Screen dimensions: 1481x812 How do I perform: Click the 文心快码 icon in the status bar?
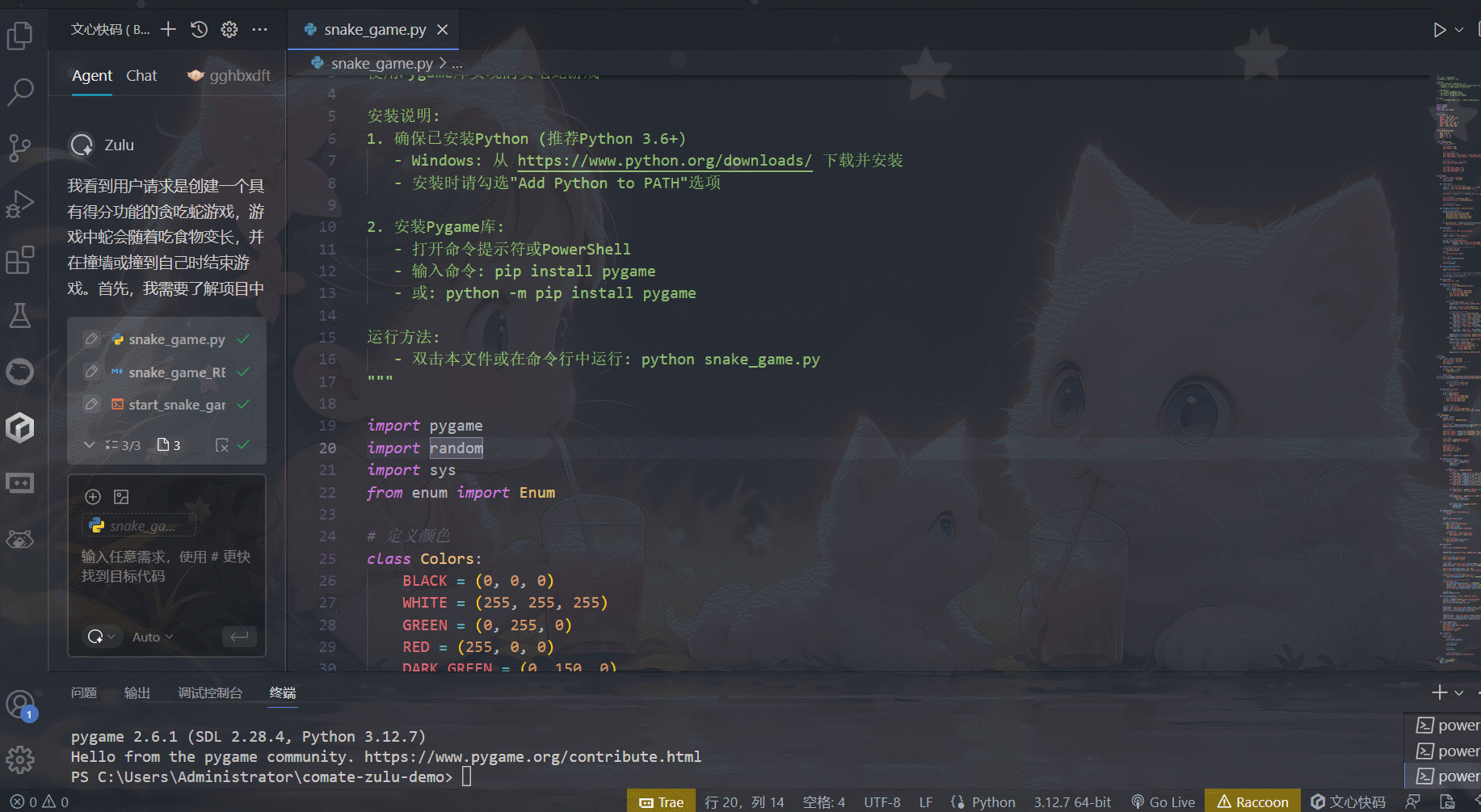point(1349,801)
